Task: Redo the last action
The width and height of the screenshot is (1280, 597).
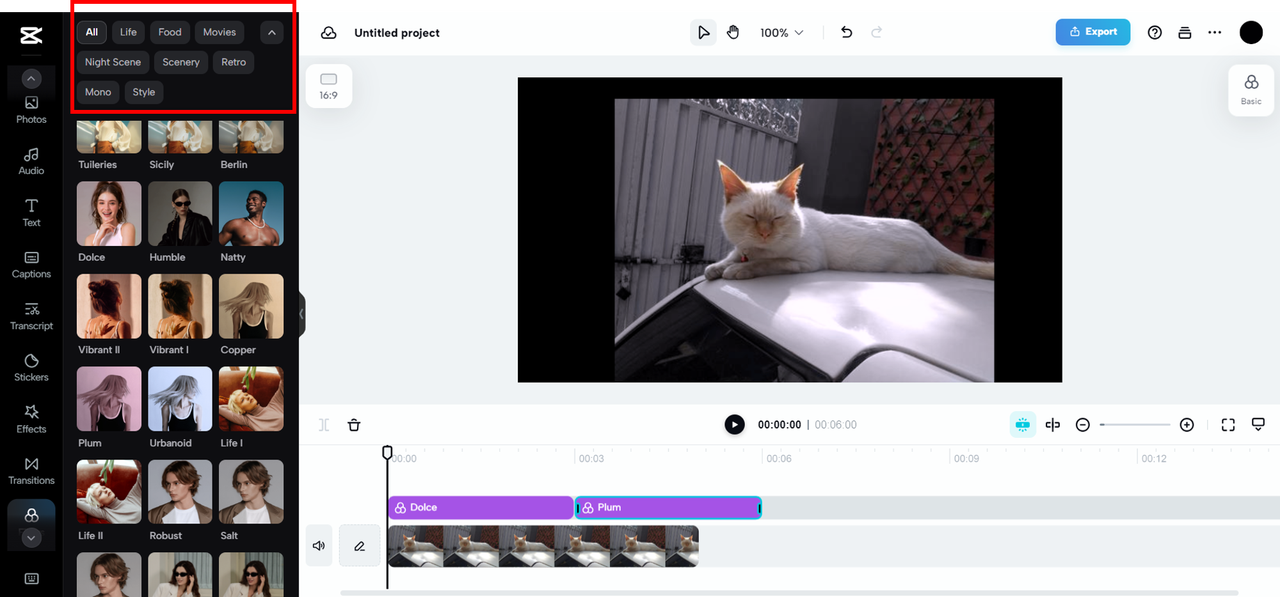Action: tap(877, 33)
